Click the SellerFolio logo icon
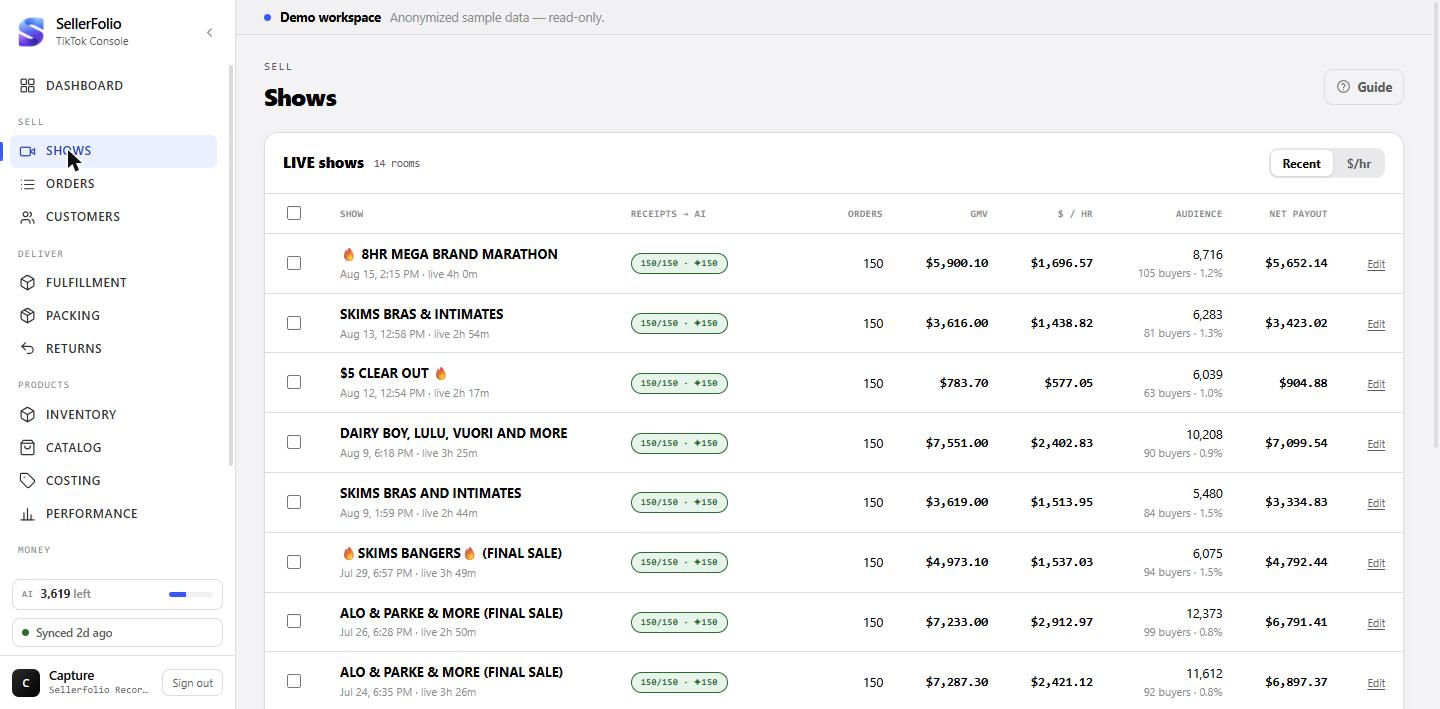Screen dimensions: 1440x709 pyautogui.click(x=31, y=32)
